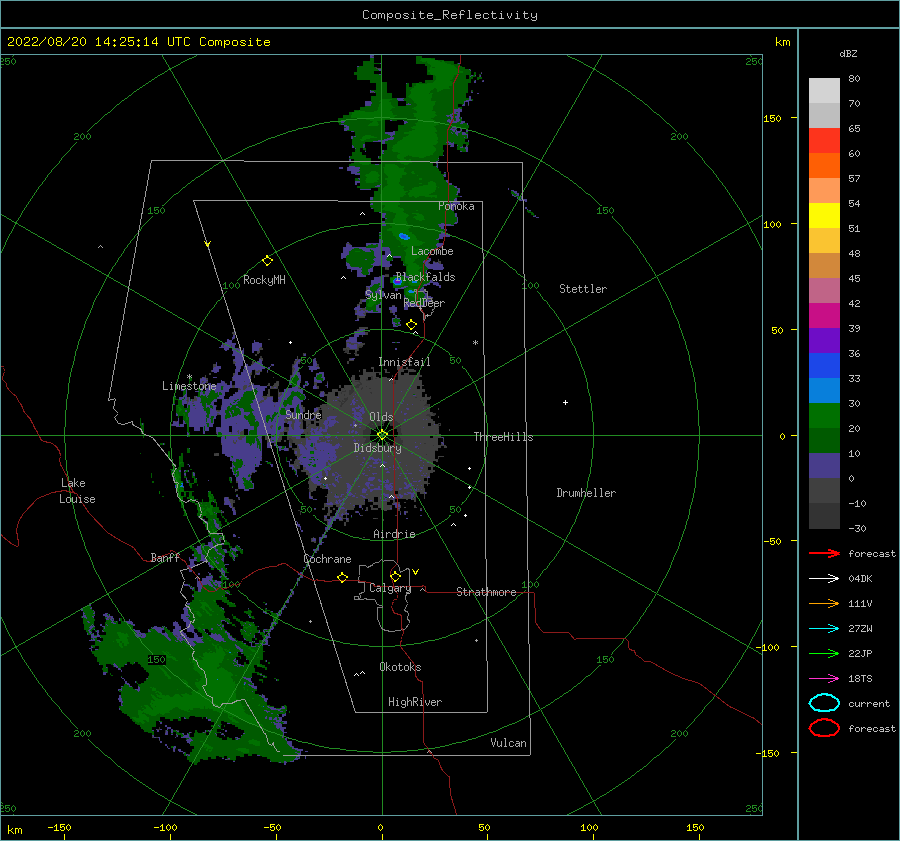The height and width of the screenshot is (841, 900).
Task: Click the white asterisk marker above Limestone
Action: (189, 377)
